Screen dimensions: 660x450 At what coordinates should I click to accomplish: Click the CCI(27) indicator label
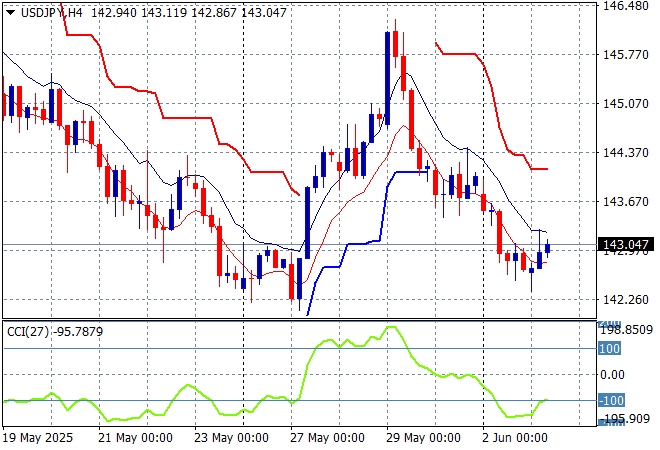[x=28, y=331]
